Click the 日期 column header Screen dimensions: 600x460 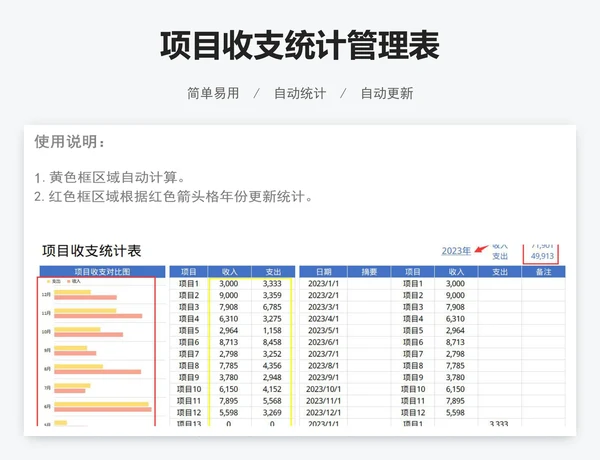click(323, 272)
